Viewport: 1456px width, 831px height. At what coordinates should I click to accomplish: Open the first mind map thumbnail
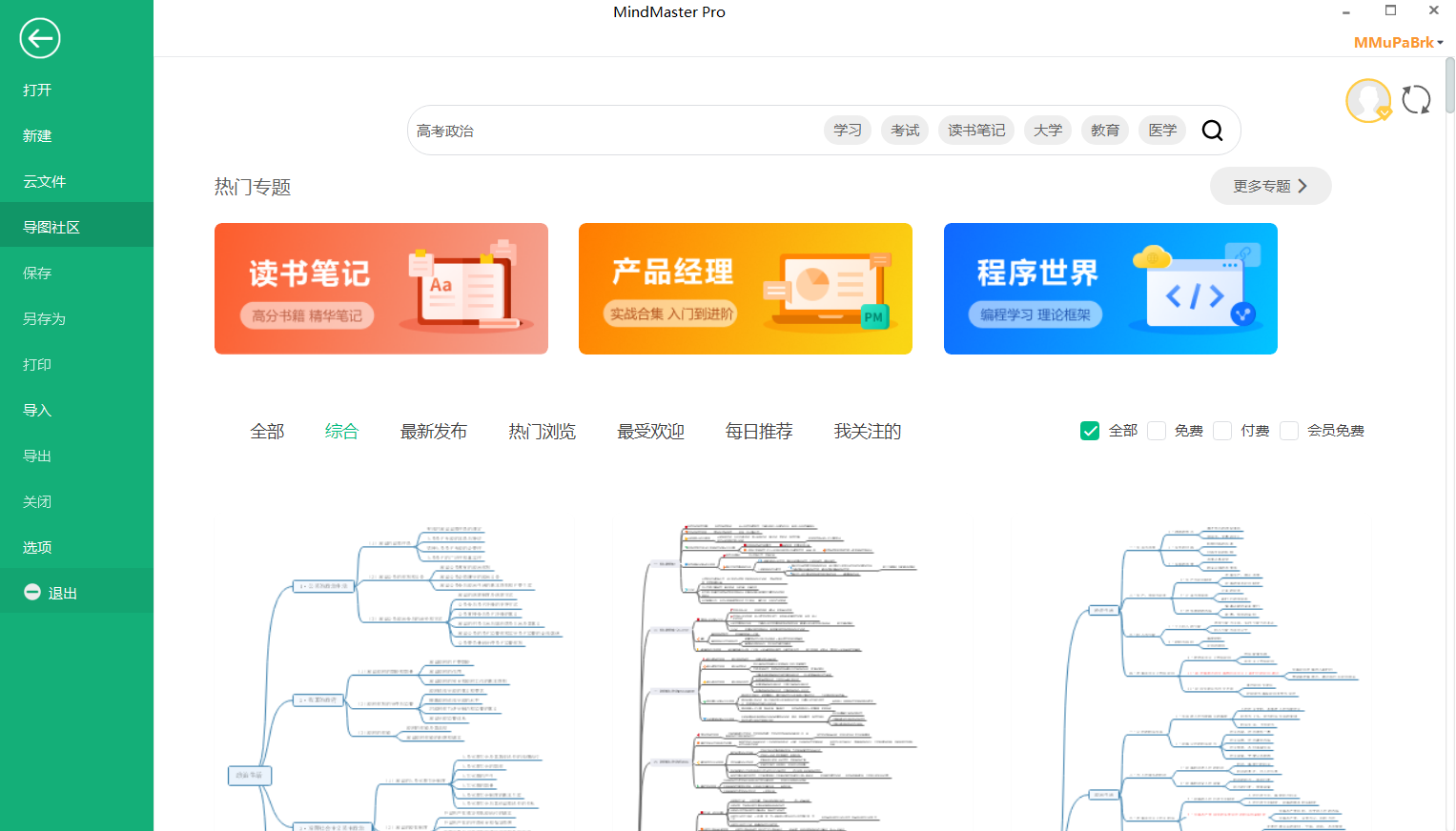tap(396, 677)
